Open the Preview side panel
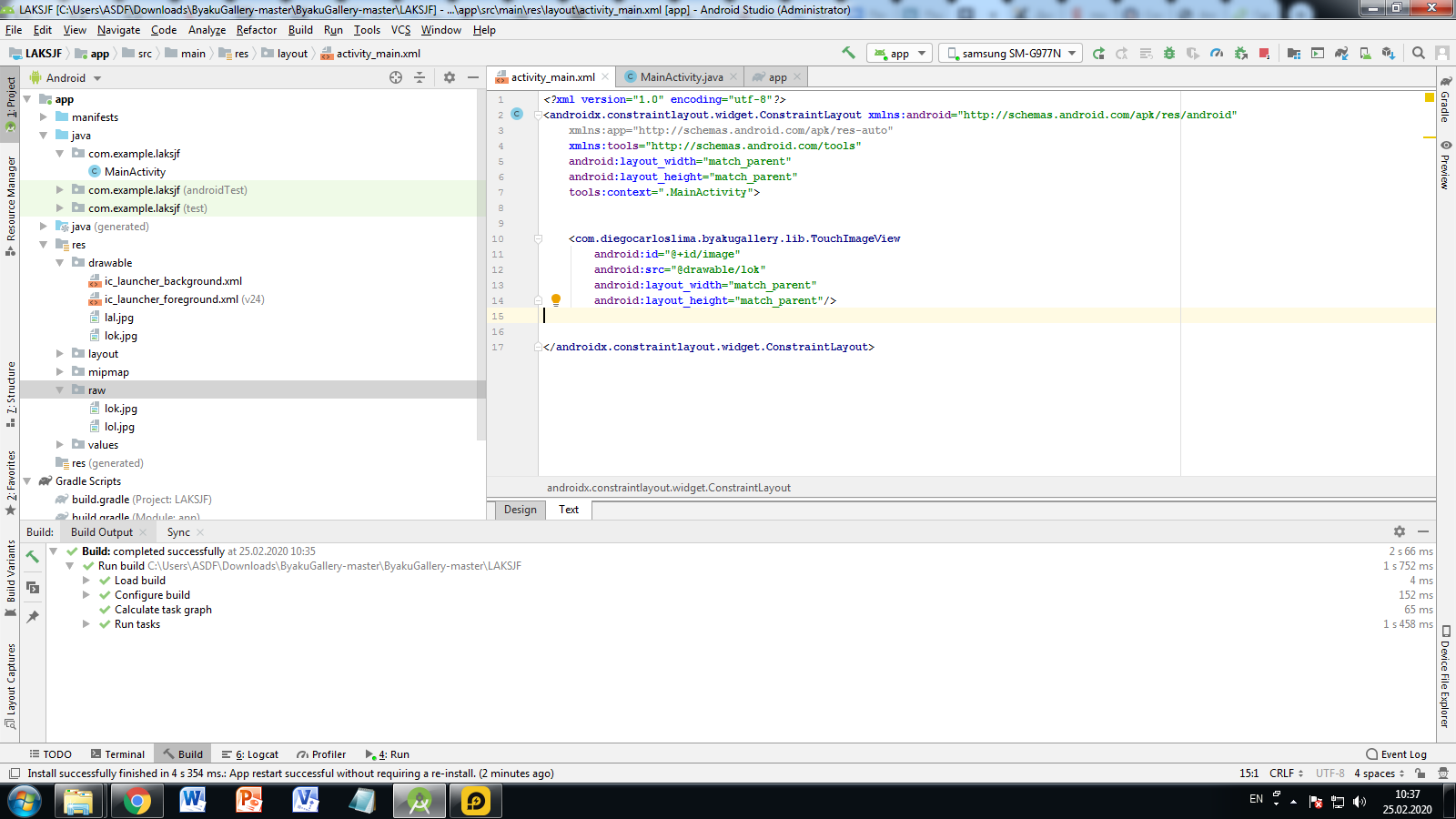1456x819 pixels. (1445, 165)
